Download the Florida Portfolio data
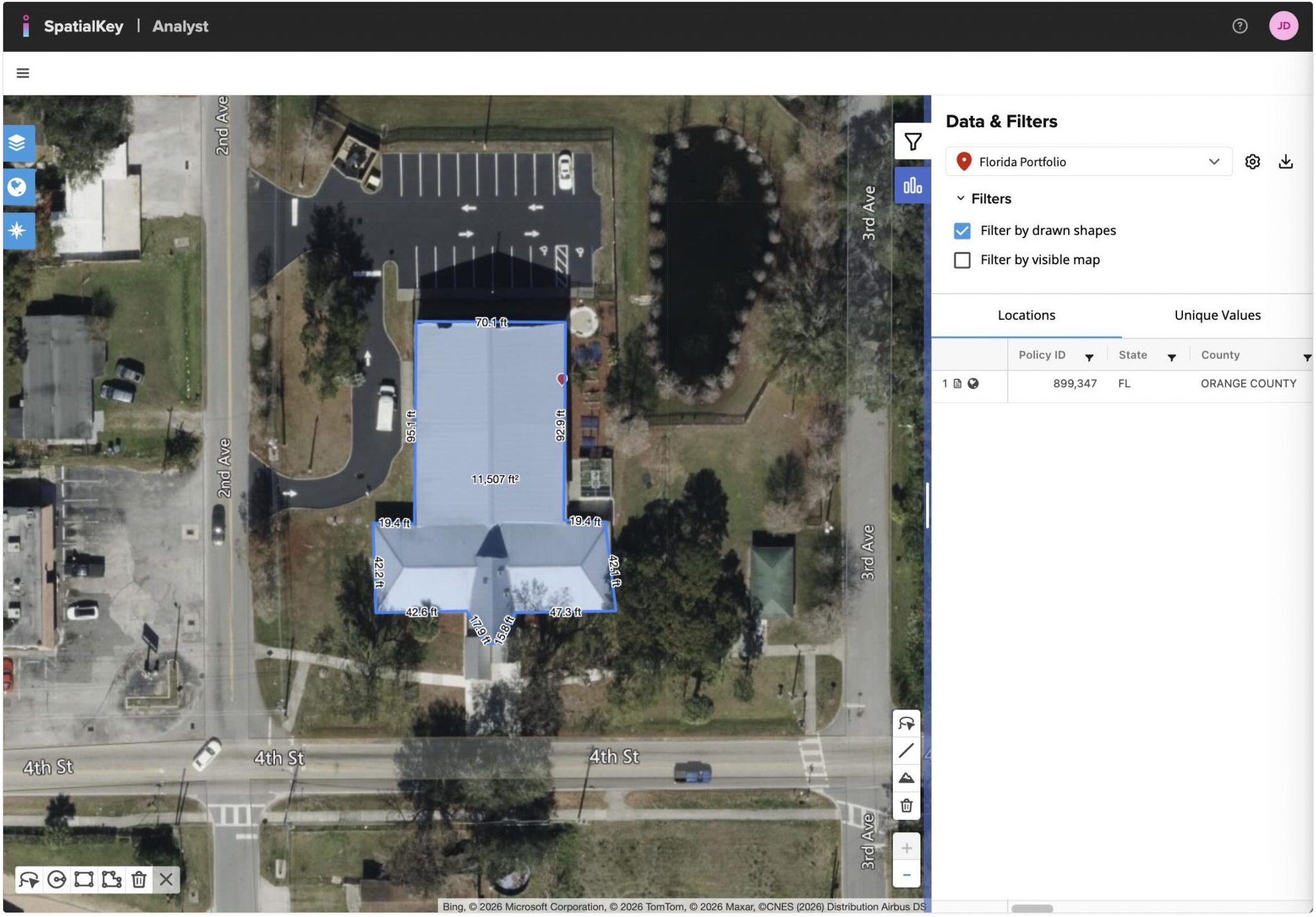The width and height of the screenshot is (1316, 917). pos(1285,162)
